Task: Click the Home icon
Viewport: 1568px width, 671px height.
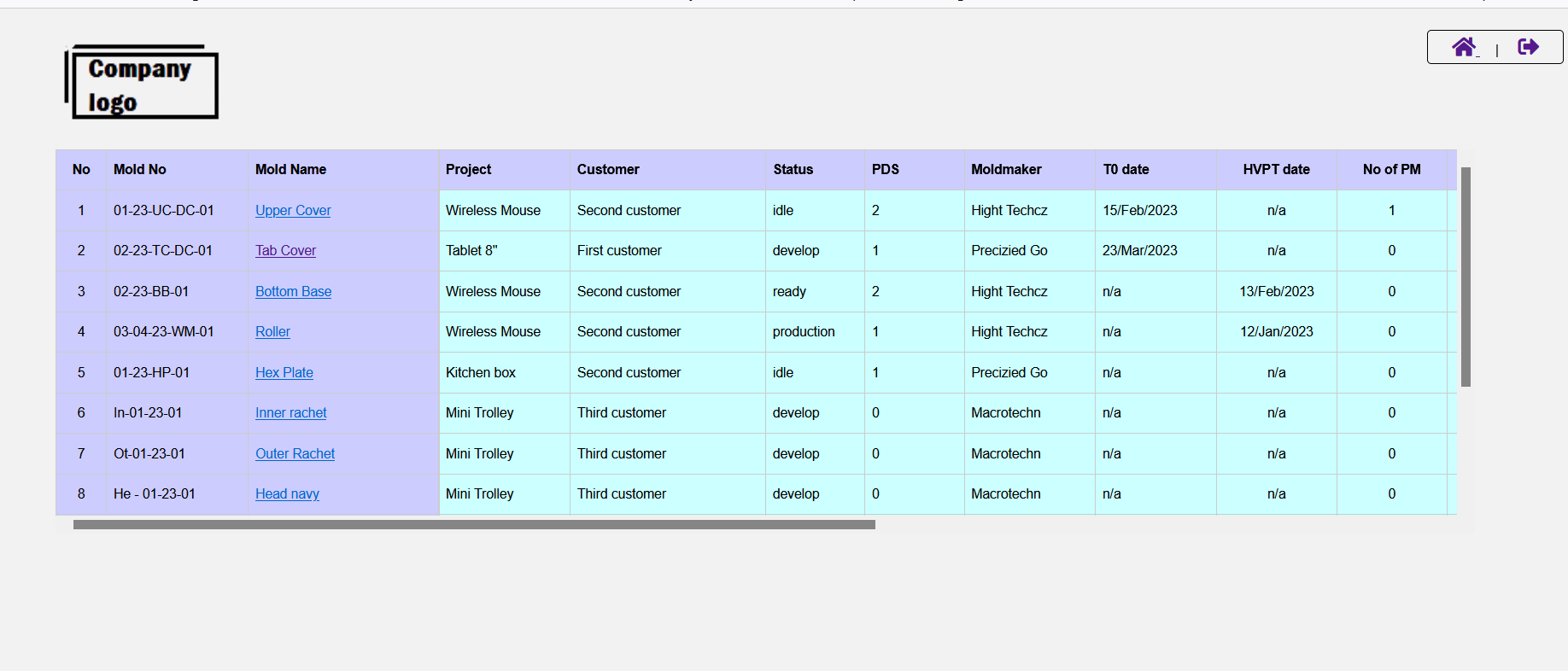Action: click(1464, 47)
